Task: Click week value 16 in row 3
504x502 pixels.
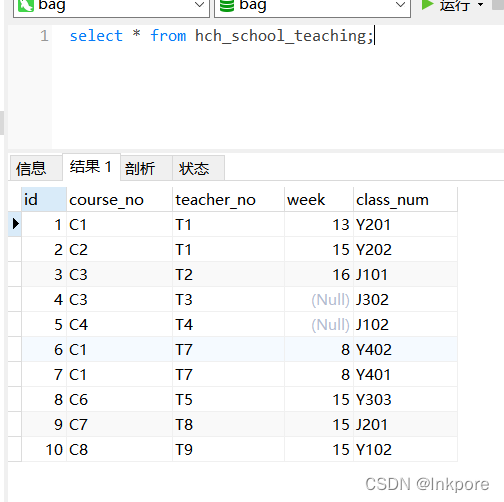Action: 319,274
